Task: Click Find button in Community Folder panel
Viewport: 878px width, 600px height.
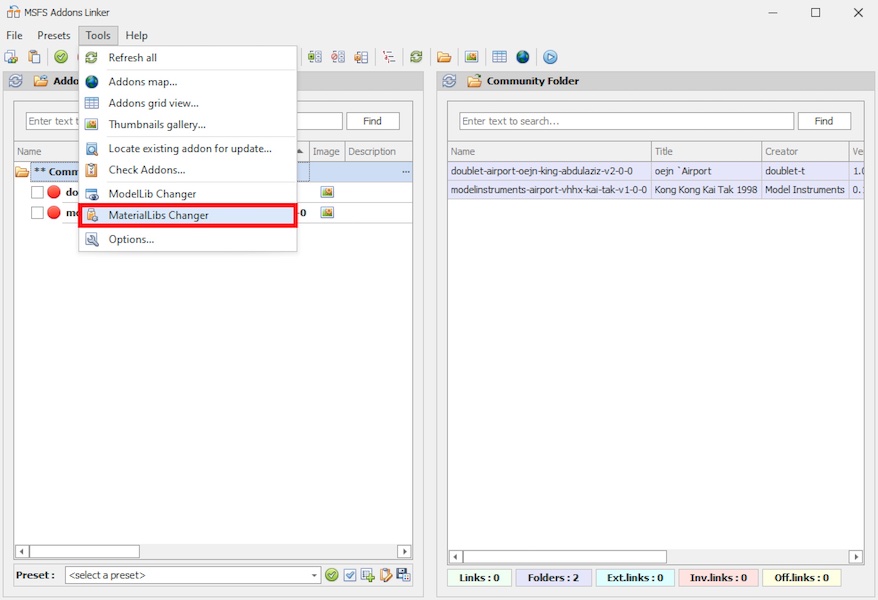Action: click(x=824, y=121)
